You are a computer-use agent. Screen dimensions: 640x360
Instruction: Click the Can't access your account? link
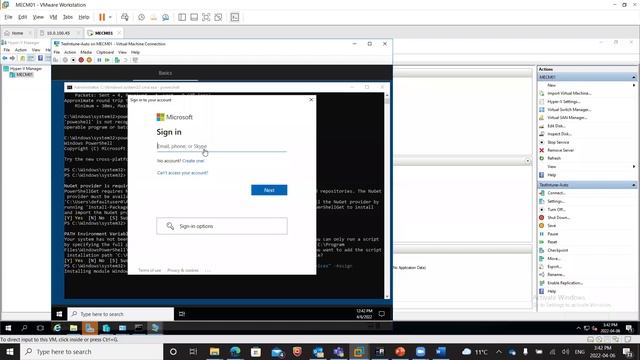coord(182,173)
